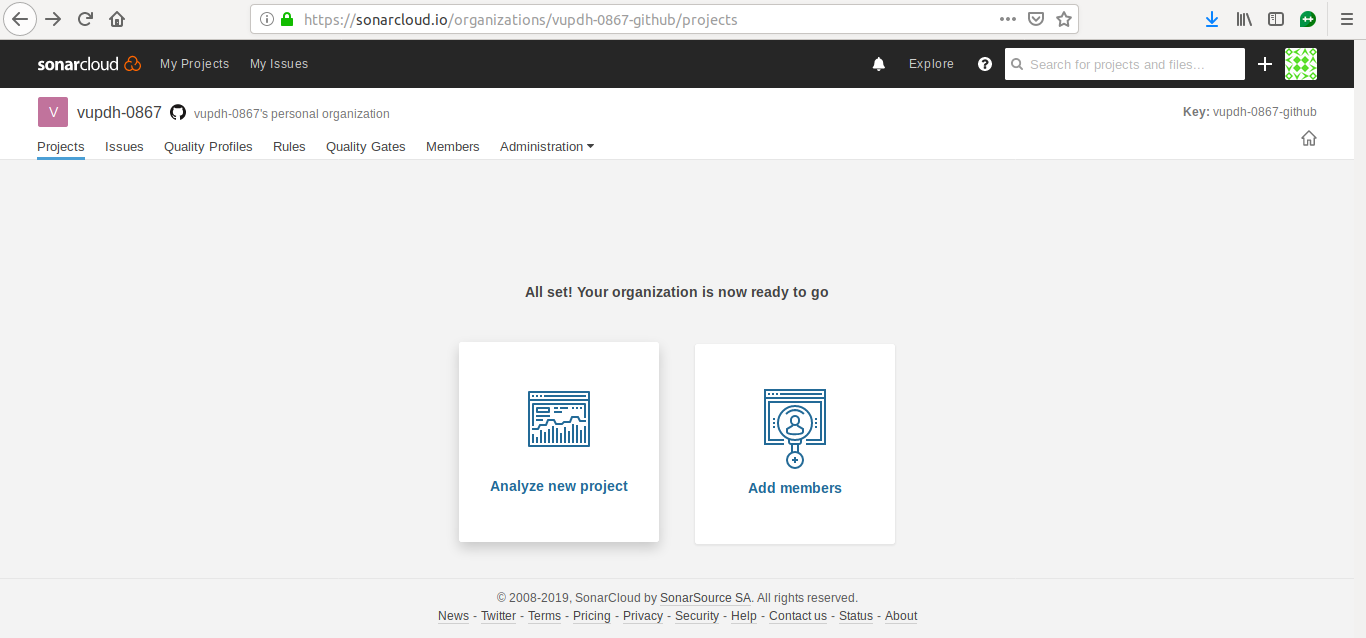Open the Privacy footer link

(643, 616)
